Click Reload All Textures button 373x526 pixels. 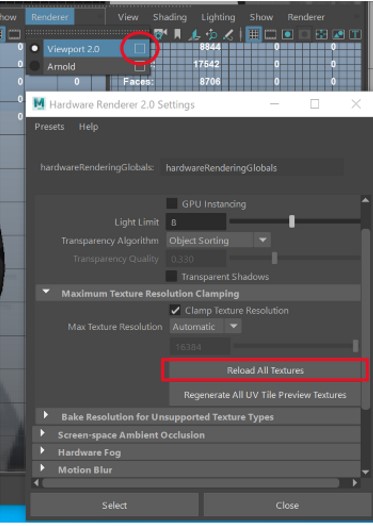pyautogui.click(x=265, y=370)
